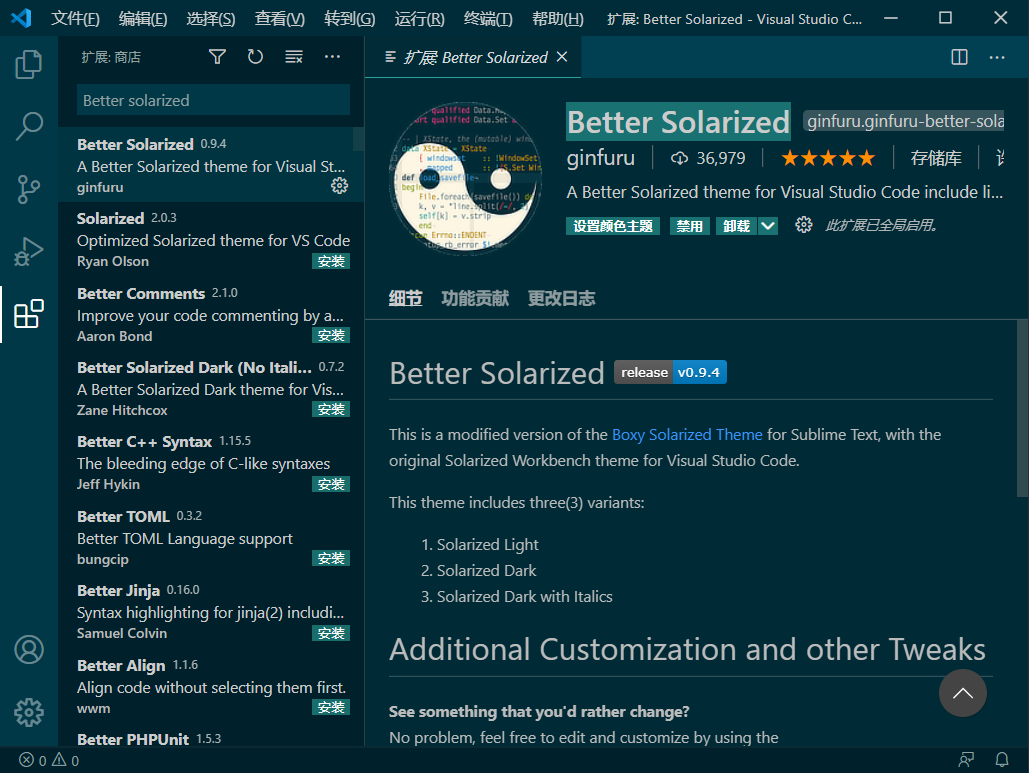The width and height of the screenshot is (1029, 773).
Task: Open gear menu for Better Solarized list item
Action: 339,186
